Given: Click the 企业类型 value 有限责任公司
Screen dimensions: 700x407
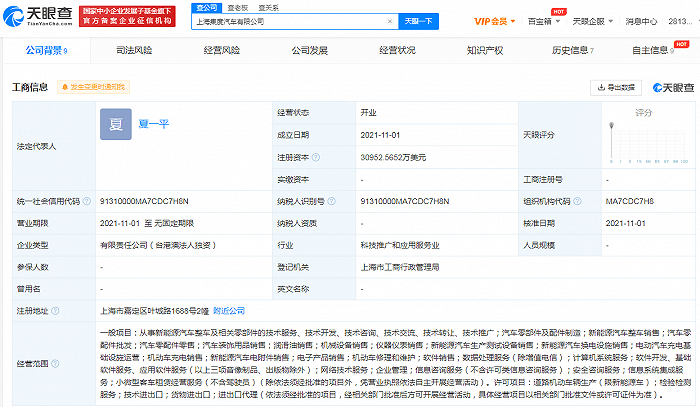Looking at the screenshot, I should point(158,245).
